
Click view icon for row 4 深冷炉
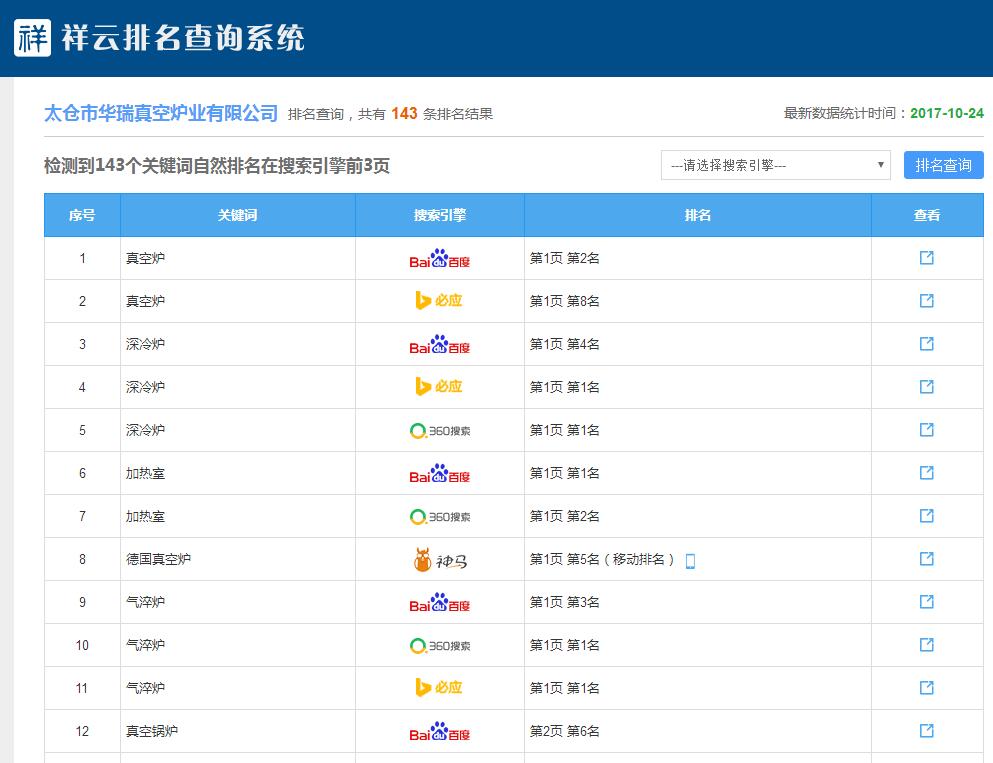pos(926,387)
